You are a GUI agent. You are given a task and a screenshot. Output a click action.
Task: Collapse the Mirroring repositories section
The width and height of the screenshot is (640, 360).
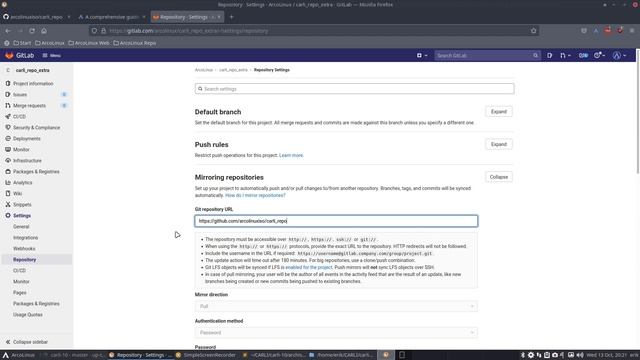(x=499, y=177)
